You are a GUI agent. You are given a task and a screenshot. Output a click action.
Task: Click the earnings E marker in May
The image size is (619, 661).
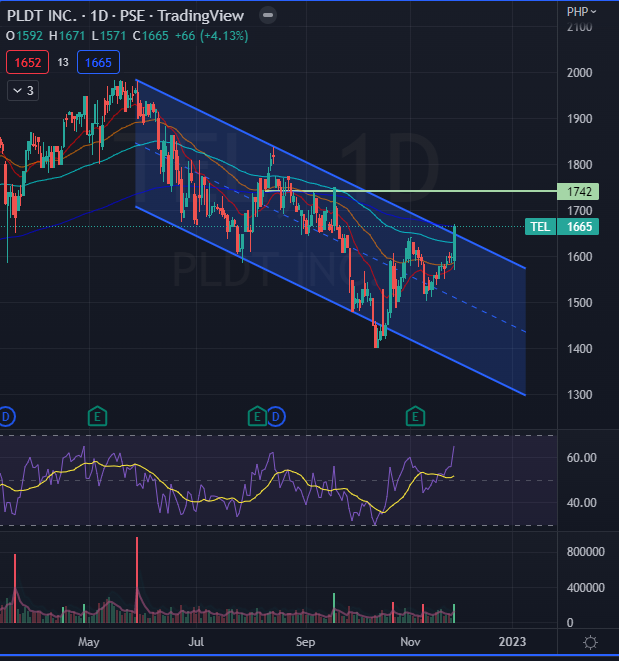pyautogui.click(x=97, y=416)
